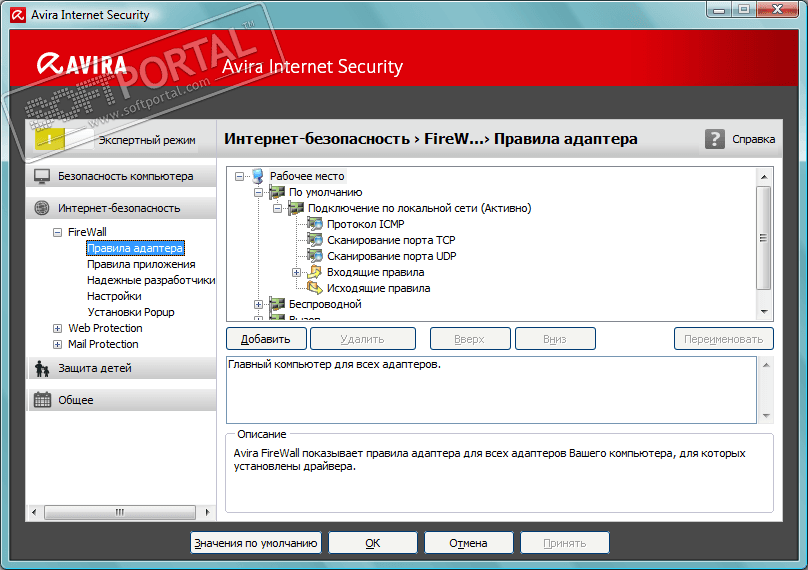
Task: Click the adapter icon beside Беспроводной
Action: (277, 304)
